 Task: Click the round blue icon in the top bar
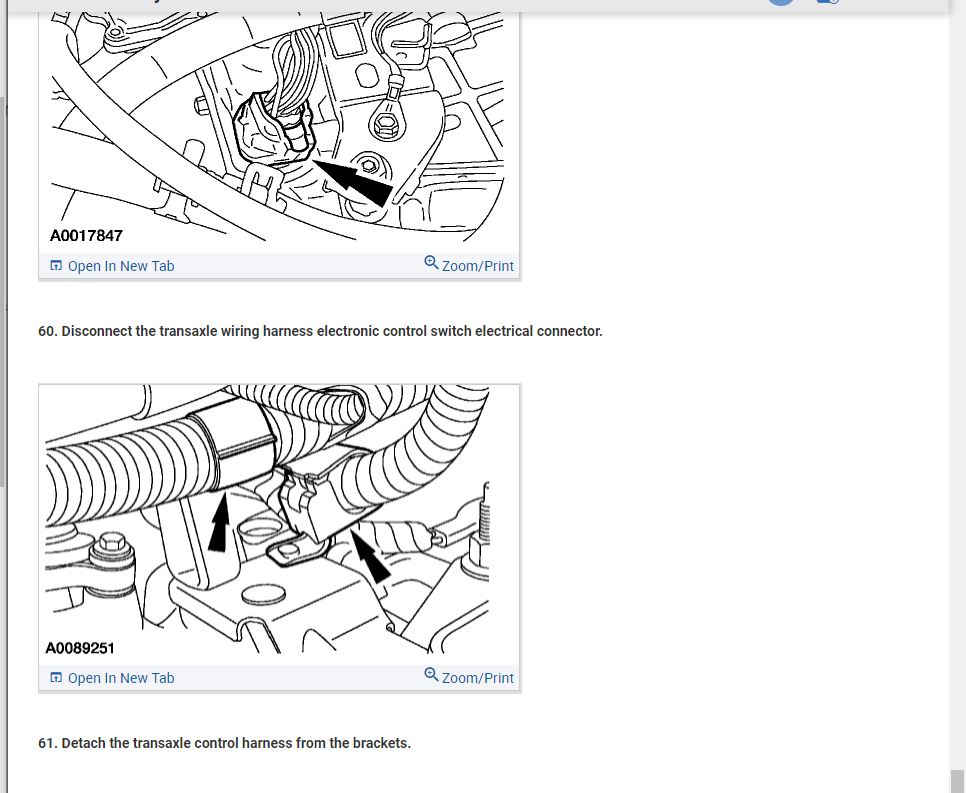781,2
